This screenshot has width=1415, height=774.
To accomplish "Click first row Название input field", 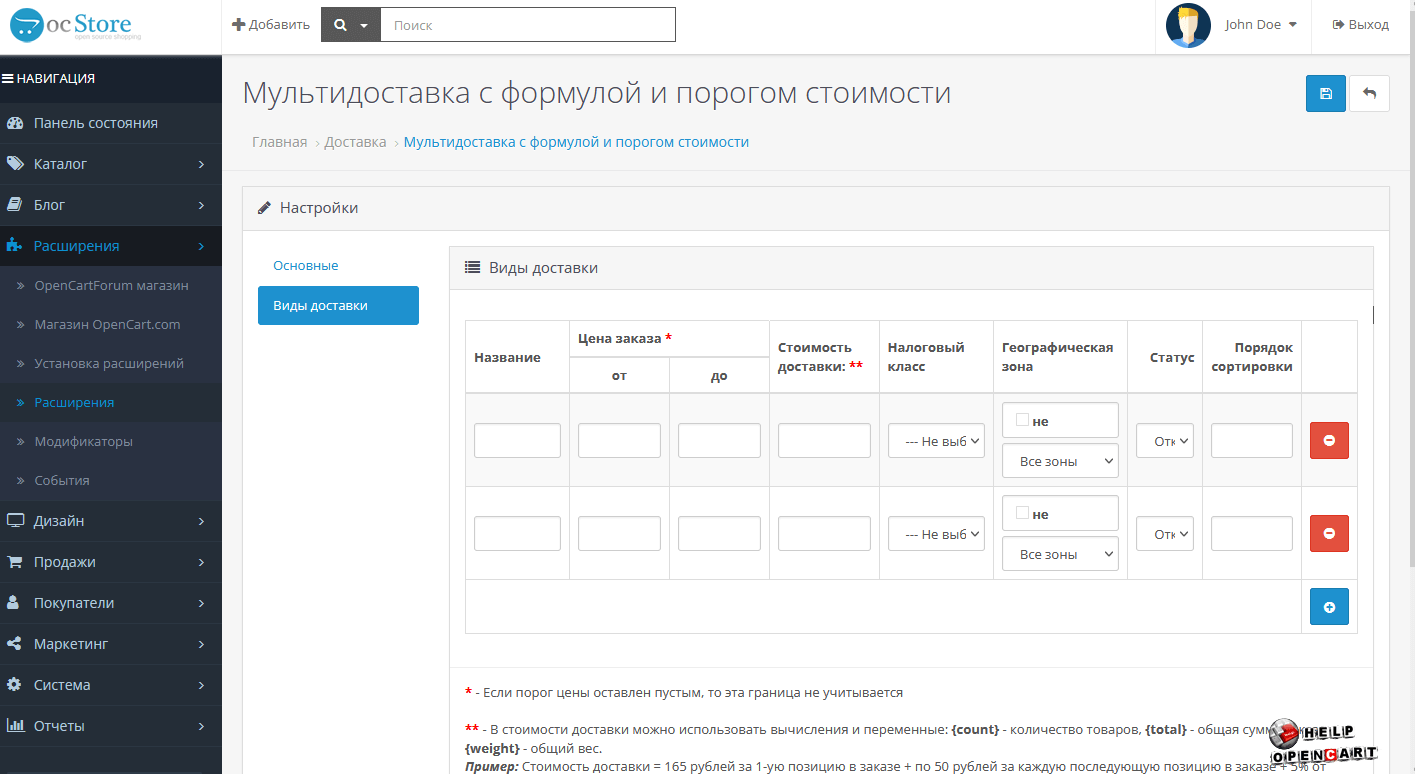I will [517, 441].
